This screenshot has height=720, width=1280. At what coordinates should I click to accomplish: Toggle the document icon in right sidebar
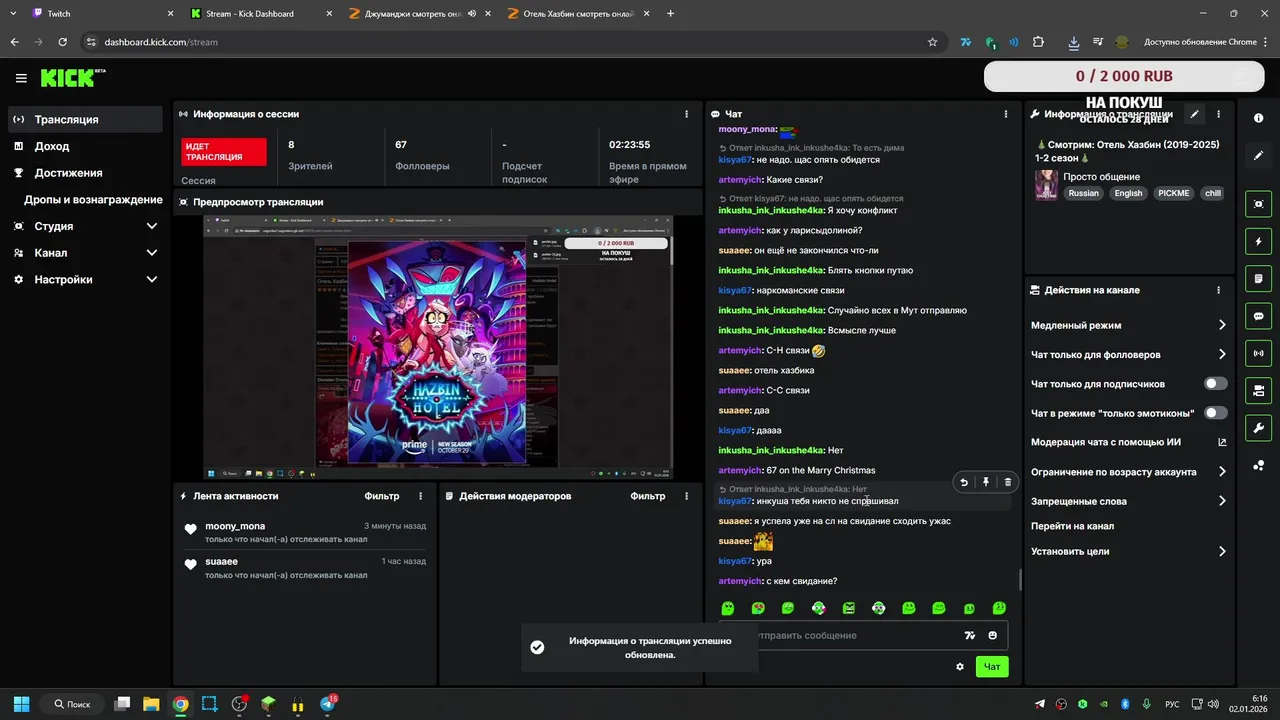(1258, 278)
